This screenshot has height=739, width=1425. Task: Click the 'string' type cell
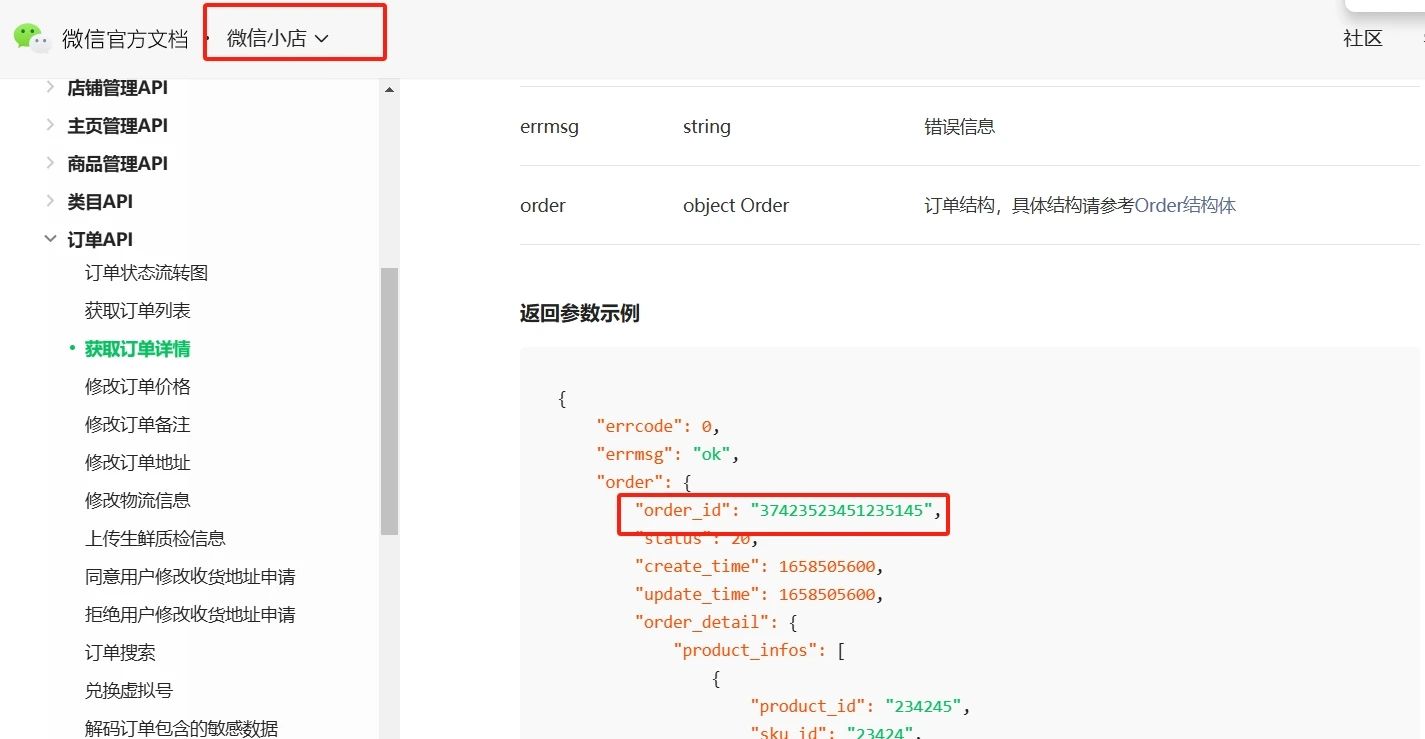(707, 127)
